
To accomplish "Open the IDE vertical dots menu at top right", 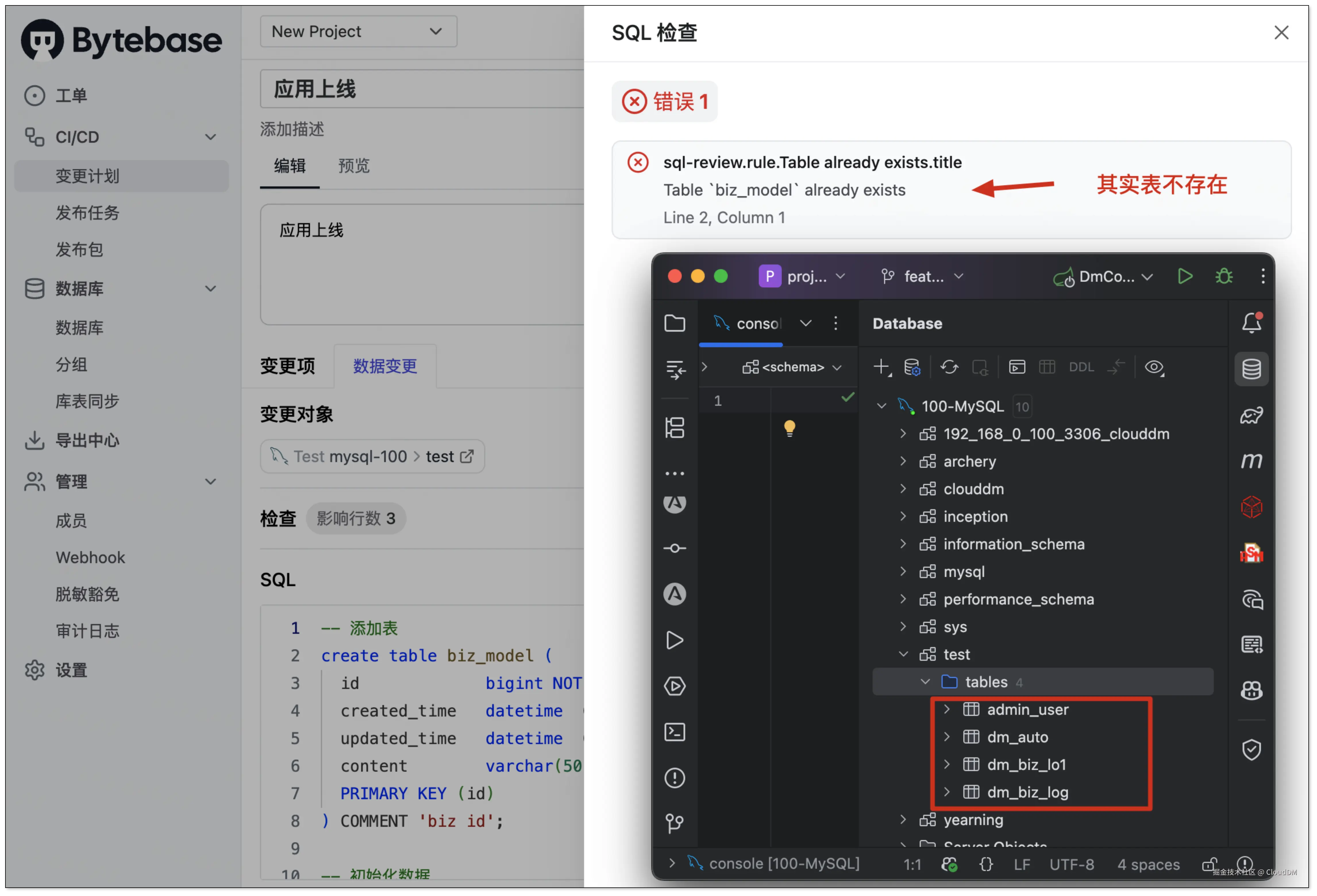I will (x=1263, y=276).
